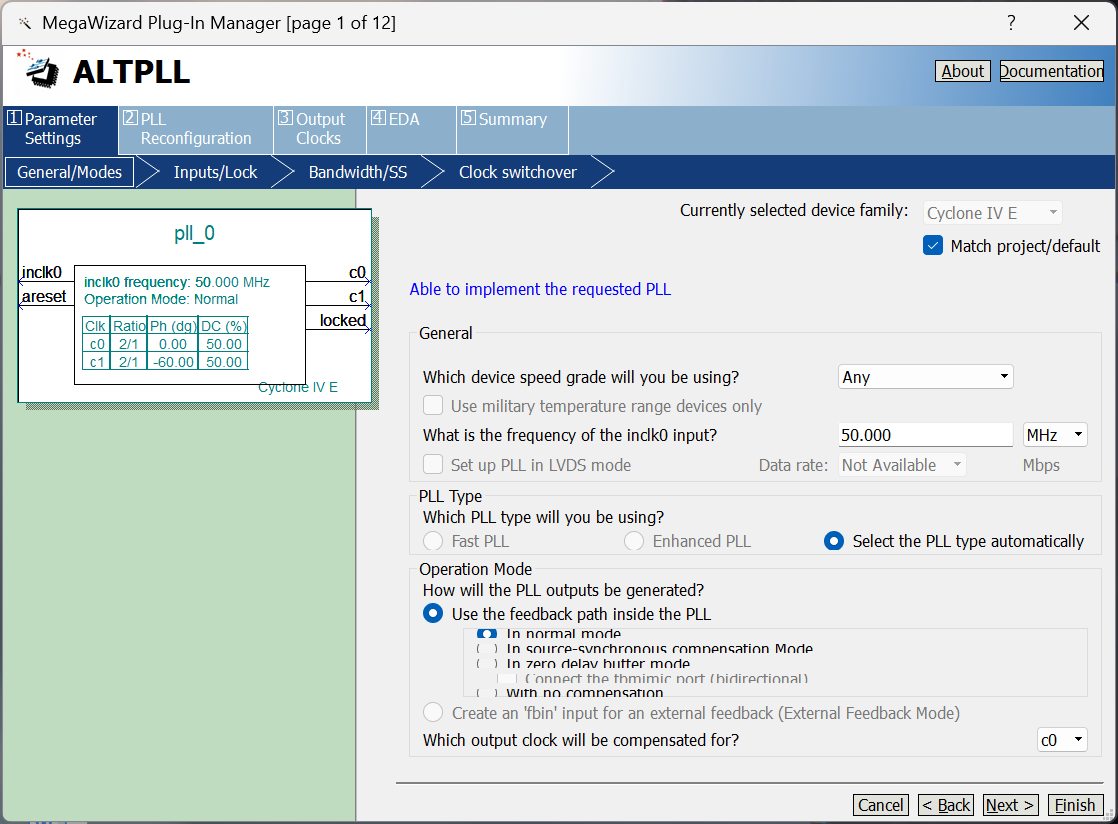Click the areset port label

tap(43, 297)
